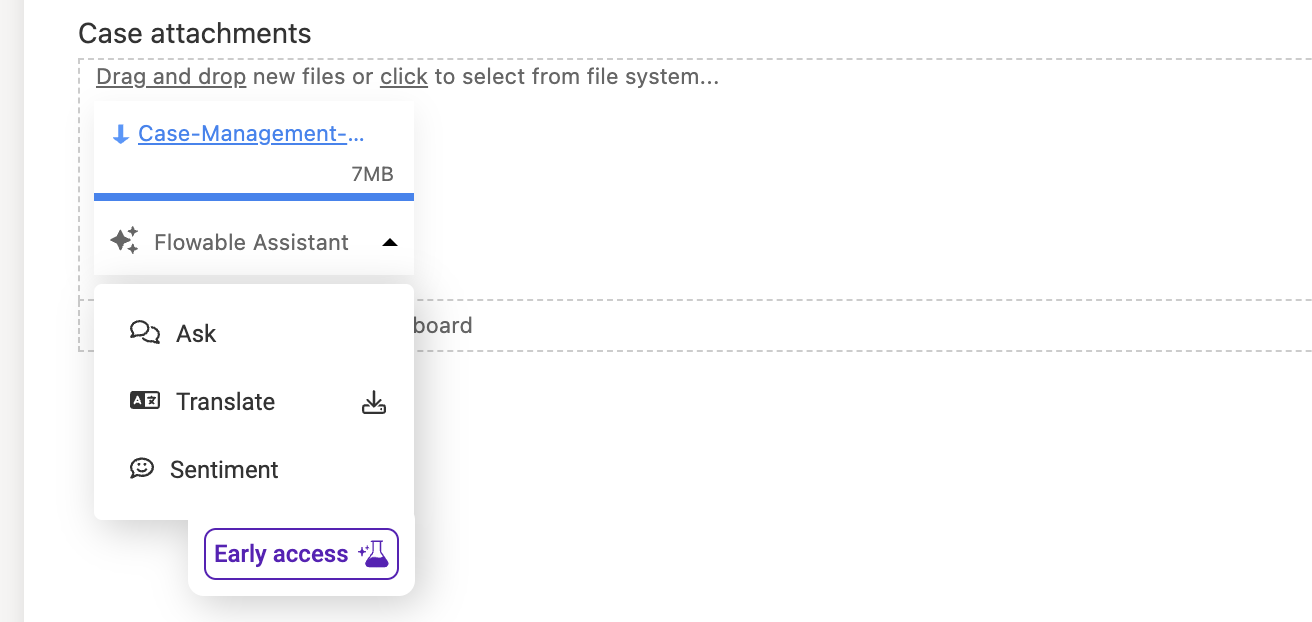
Task: Collapse the Flowable Assistant menu arrow
Action: [391, 242]
